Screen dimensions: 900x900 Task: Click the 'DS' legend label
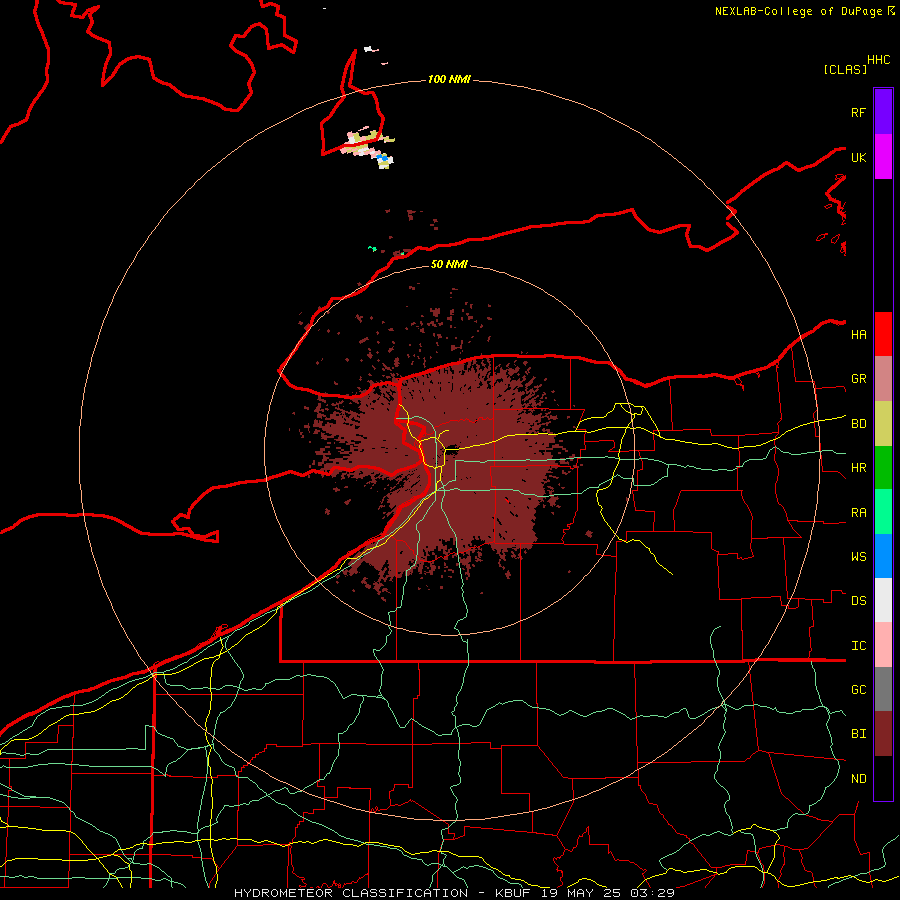[858, 601]
